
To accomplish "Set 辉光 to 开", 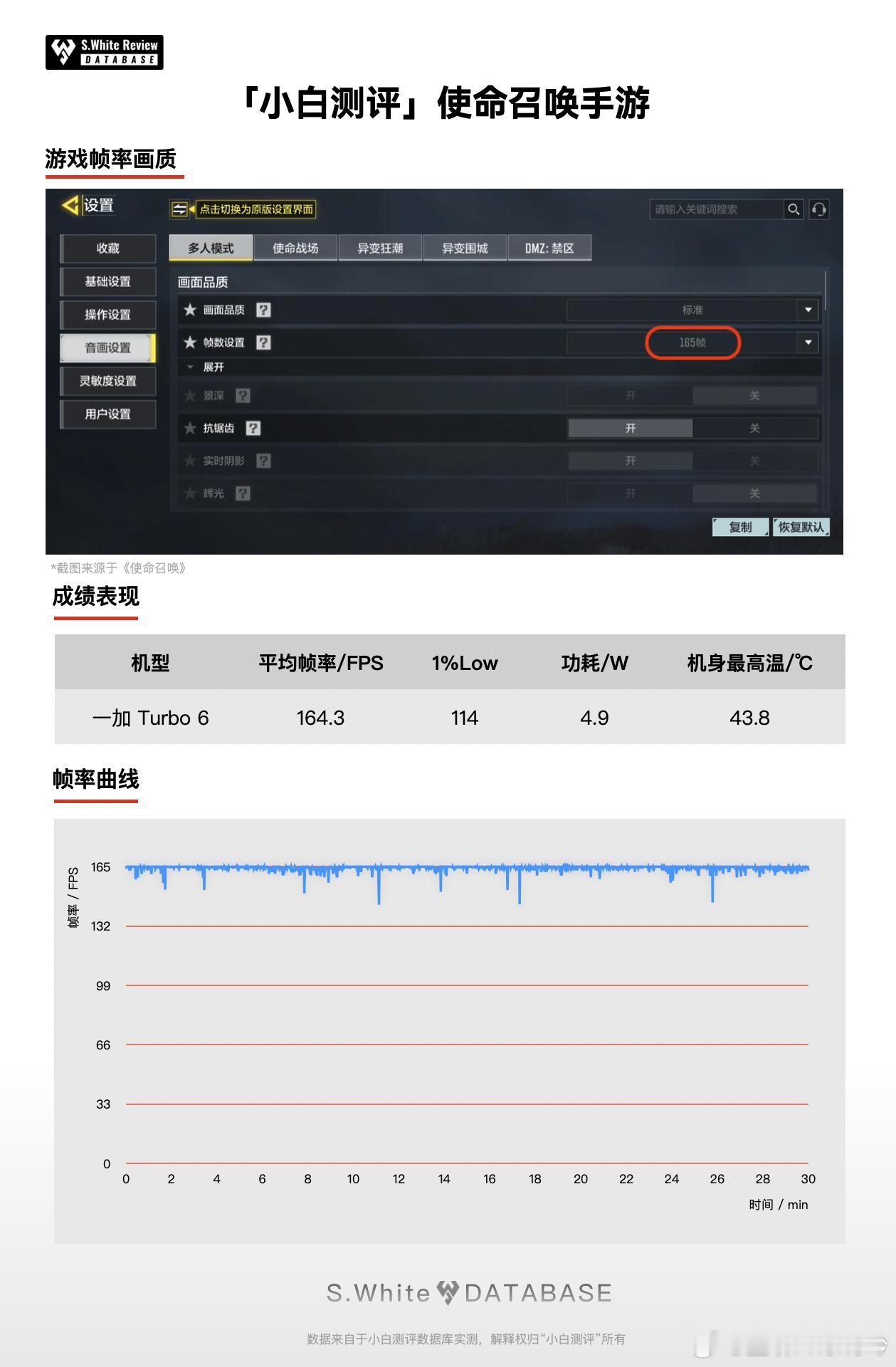I will [x=630, y=493].
